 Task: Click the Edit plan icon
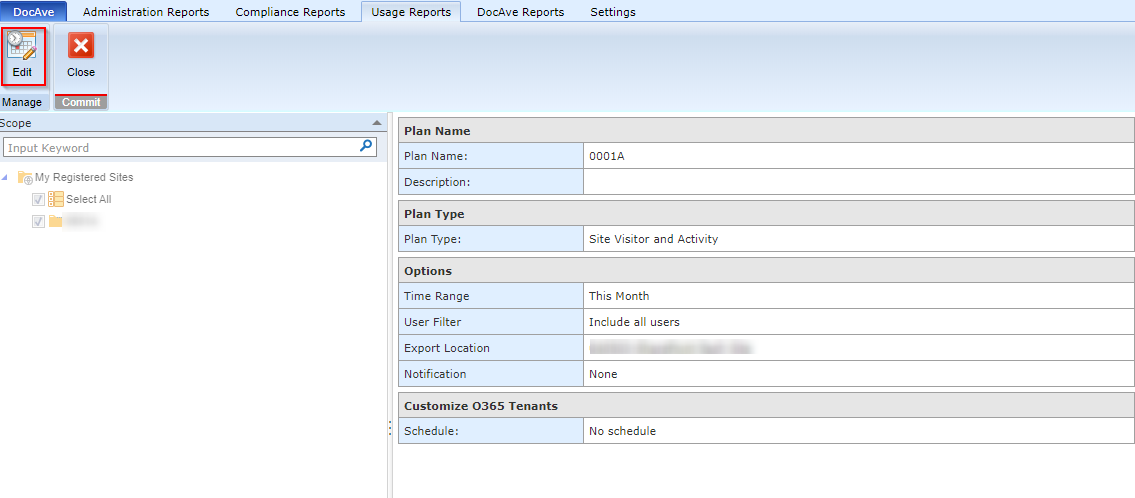pyautogui.click(x=22, y=46)
